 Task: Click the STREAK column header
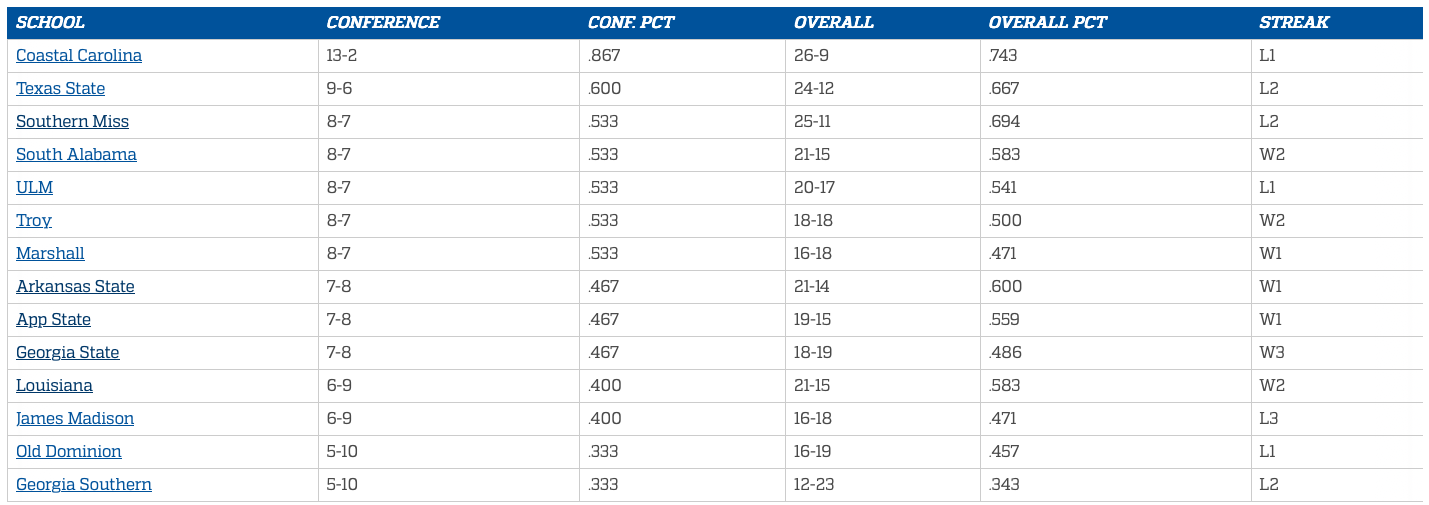tap(1294, 23)
